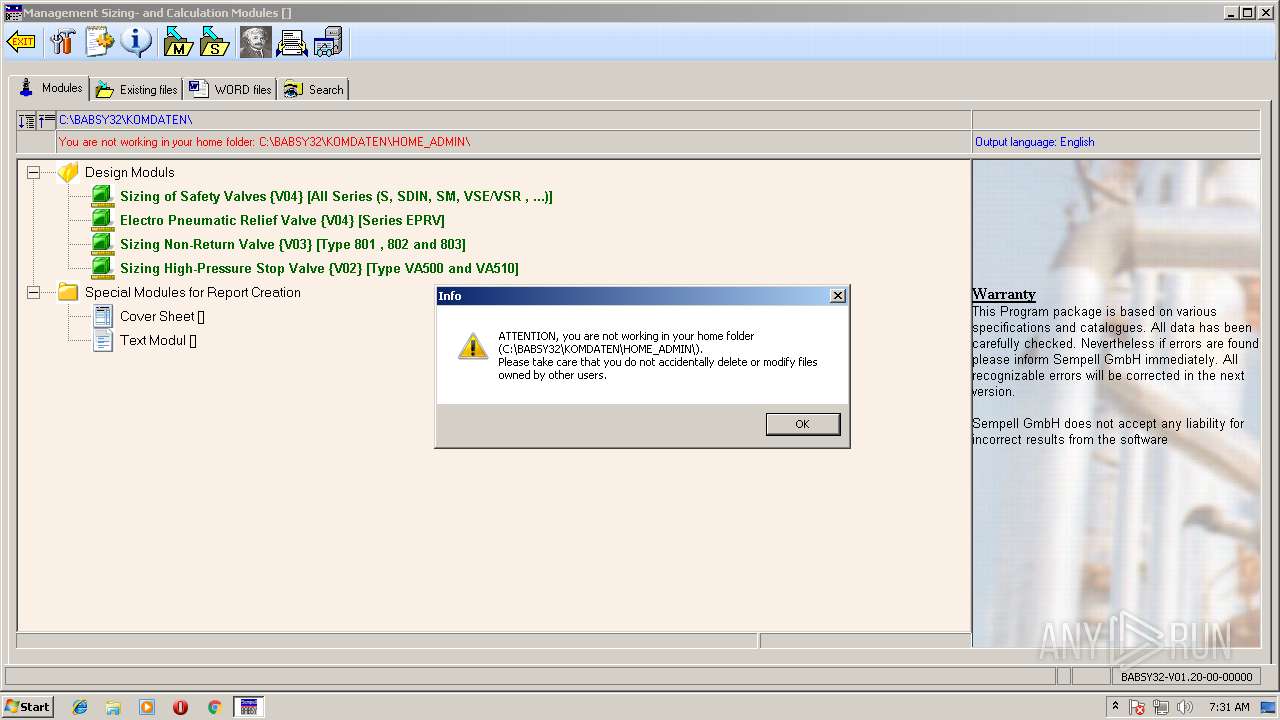Select Special Modules for Report Creation folder
This screenshot has height=720, width=1280.
click(193, 292)
